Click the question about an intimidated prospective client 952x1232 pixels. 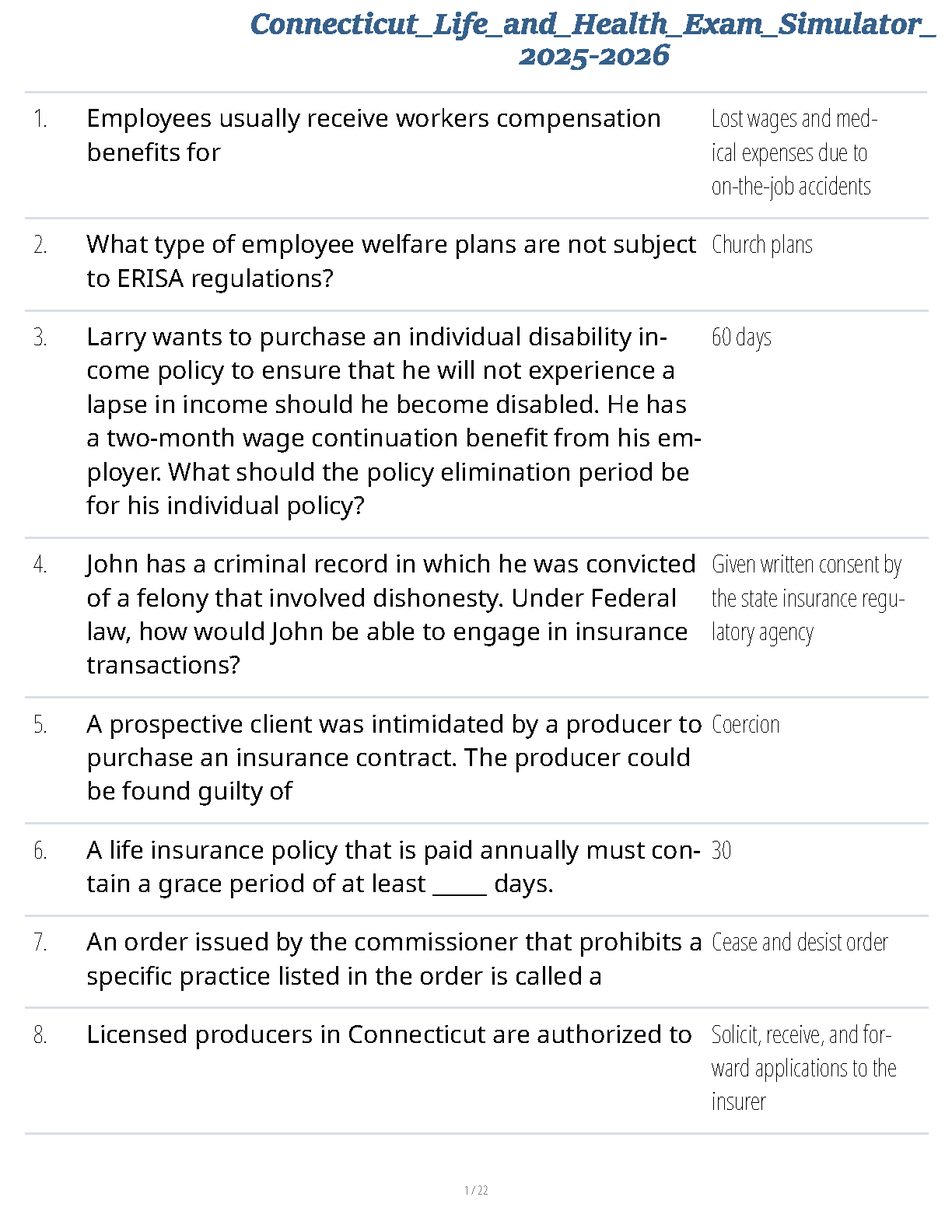[x=393, y=758]
